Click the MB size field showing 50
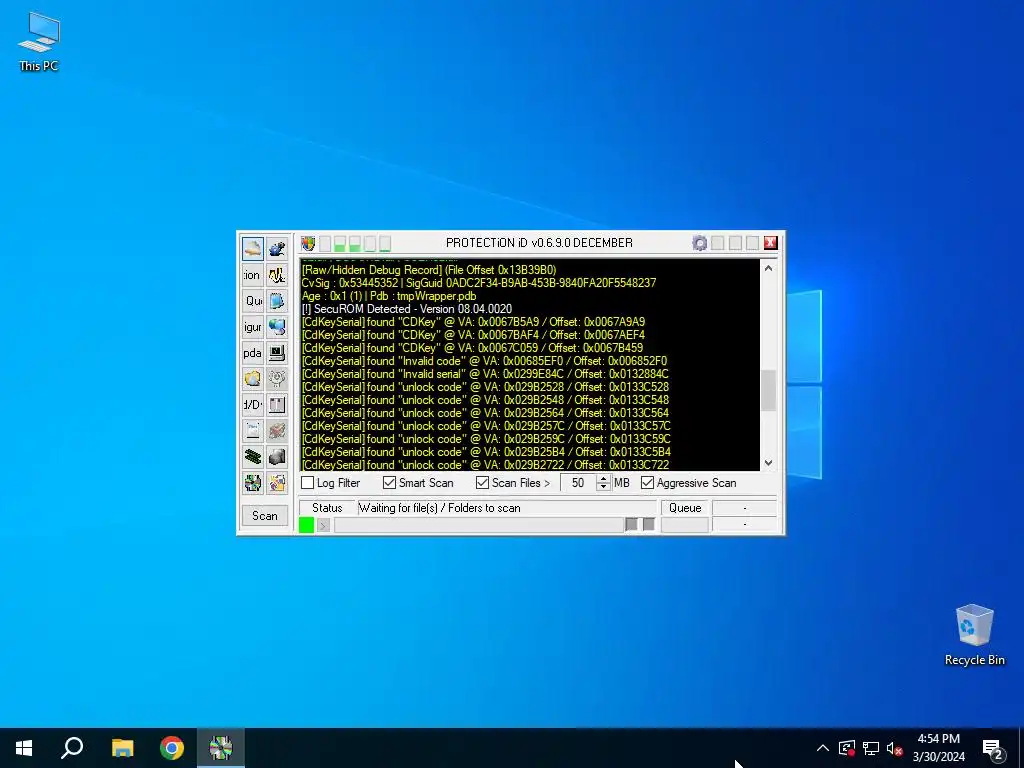Image resolution: width=1024 pixels, height=768 pixels. click(x=579, y=483)
